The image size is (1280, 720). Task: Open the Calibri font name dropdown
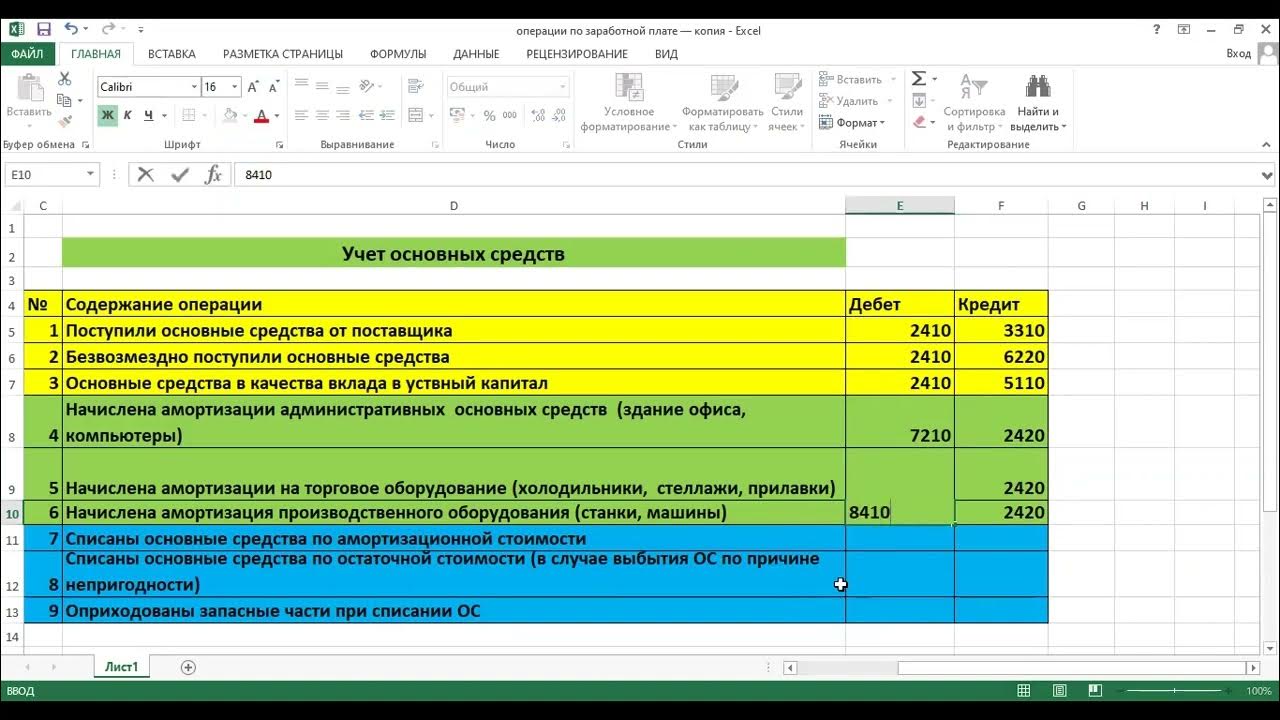coord(194,87)
